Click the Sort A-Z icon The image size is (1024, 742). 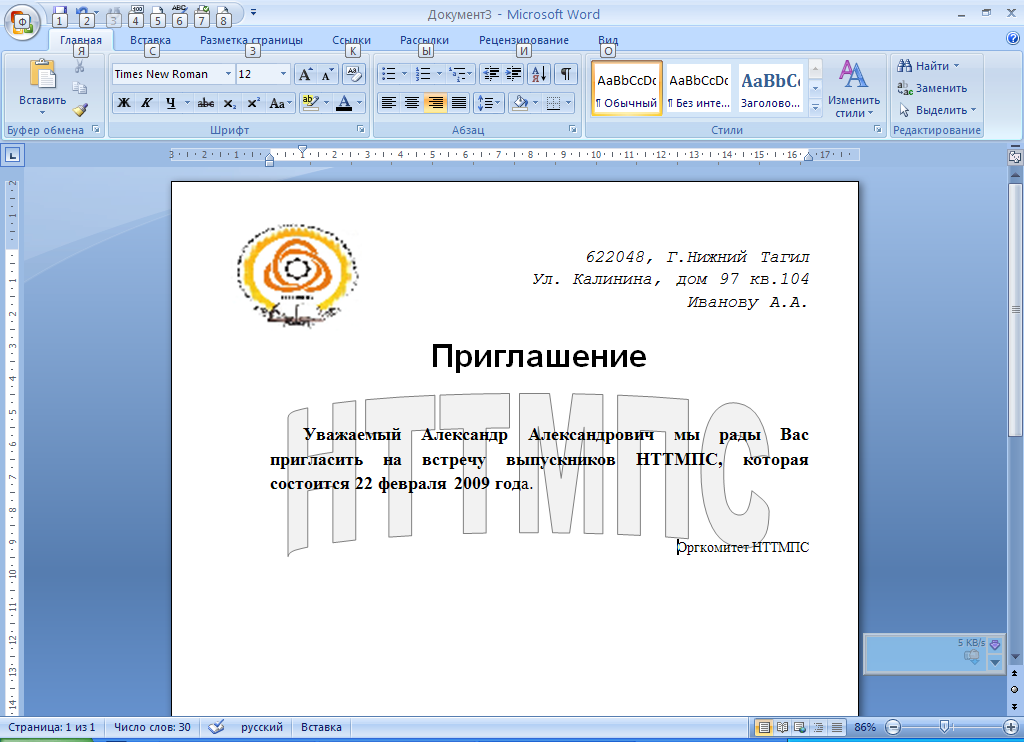(538, 74)
